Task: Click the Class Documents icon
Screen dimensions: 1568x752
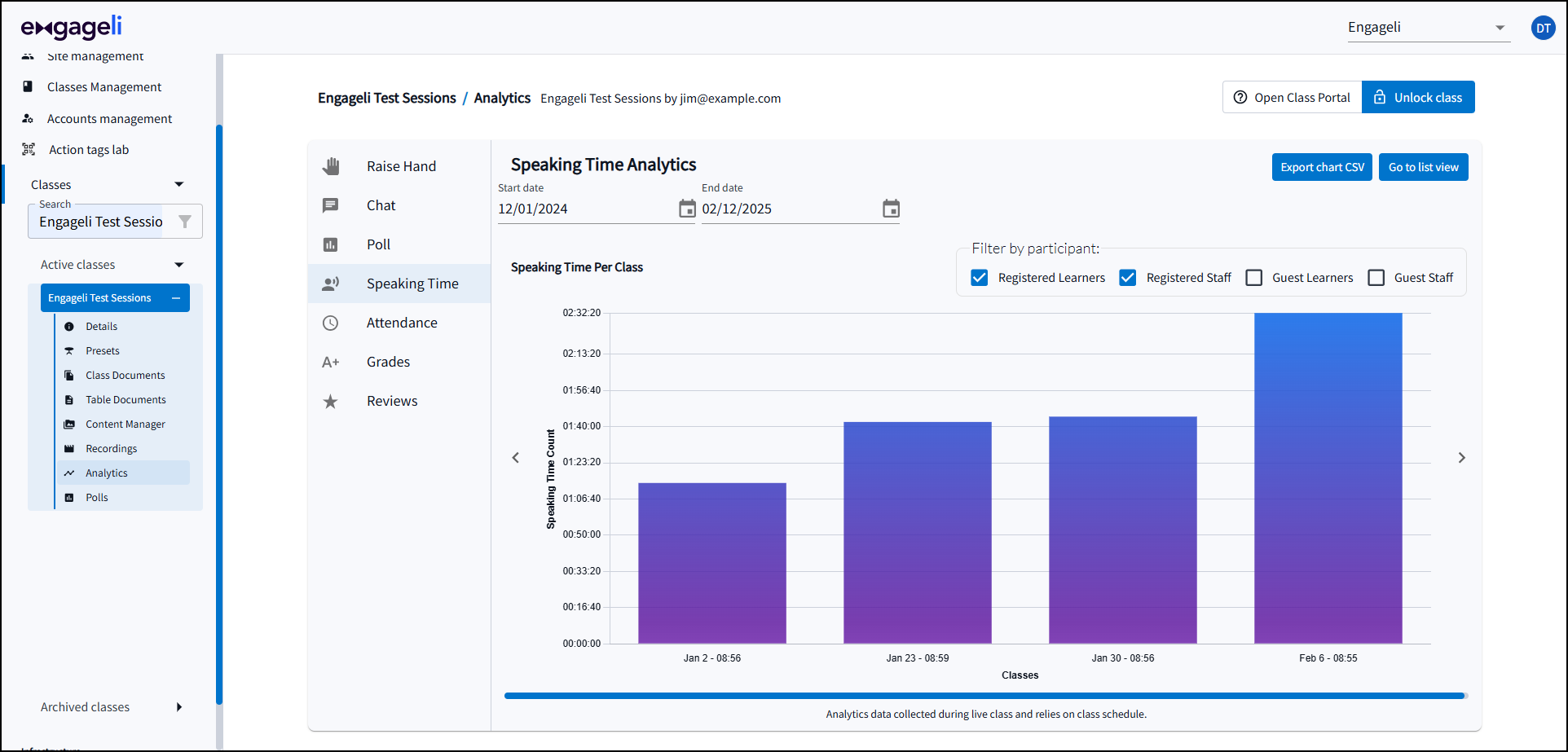Action: pos(69,375)
